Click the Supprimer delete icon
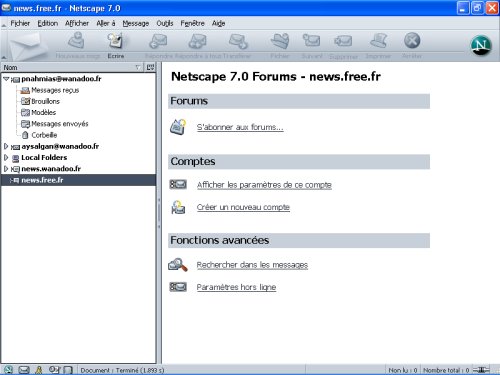This screenshot has height=375, width=500. 343,41
